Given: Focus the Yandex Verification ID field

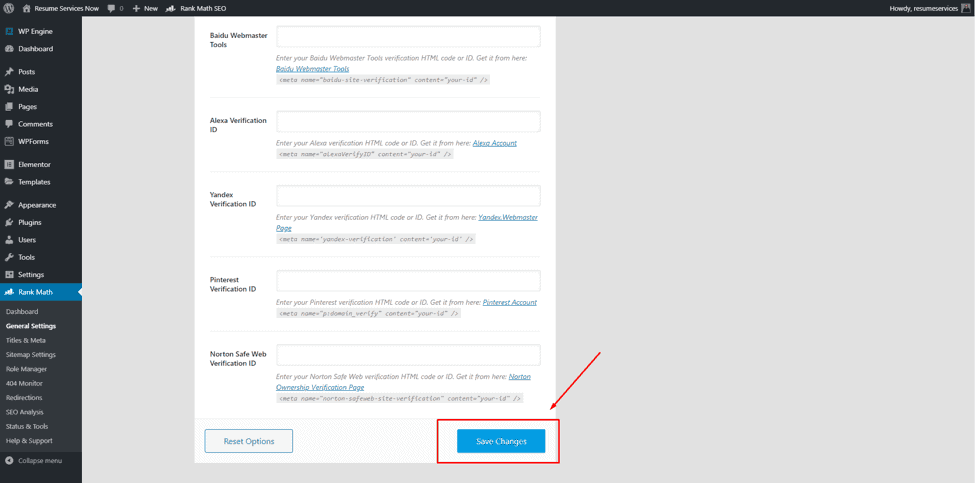Looking at the screenshot, I should pyautogui.click(x=409, y=195).
